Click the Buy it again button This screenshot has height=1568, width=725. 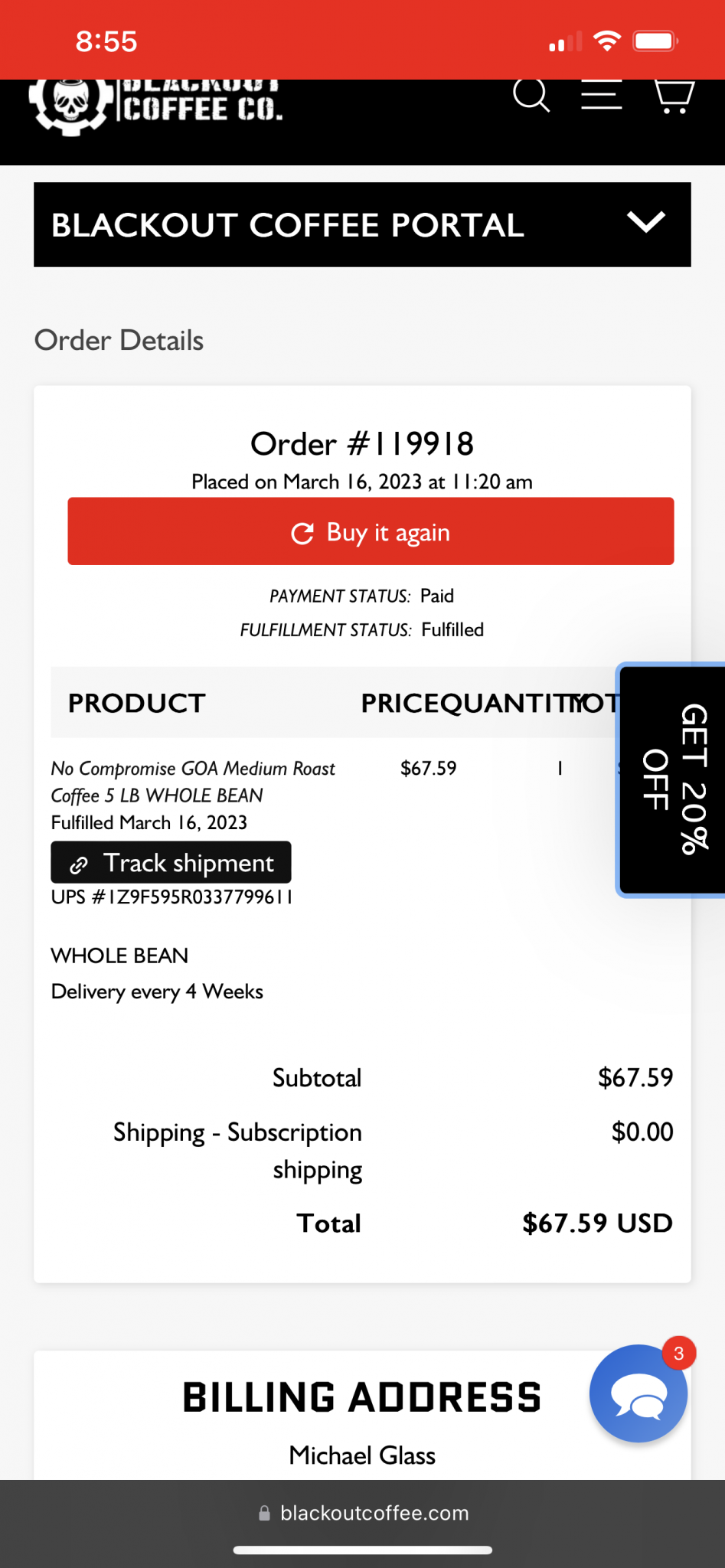[x=371, y=531]
